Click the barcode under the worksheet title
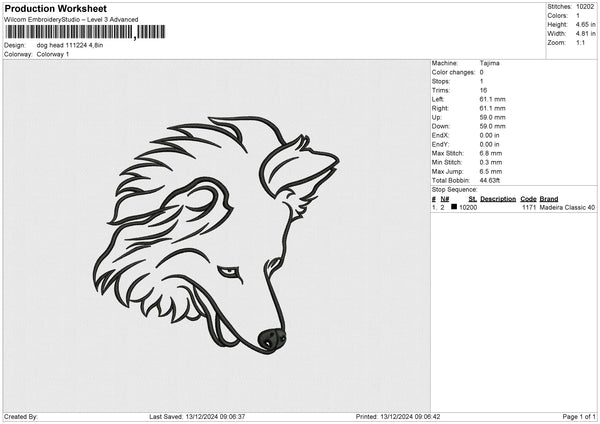 (82, 32)
